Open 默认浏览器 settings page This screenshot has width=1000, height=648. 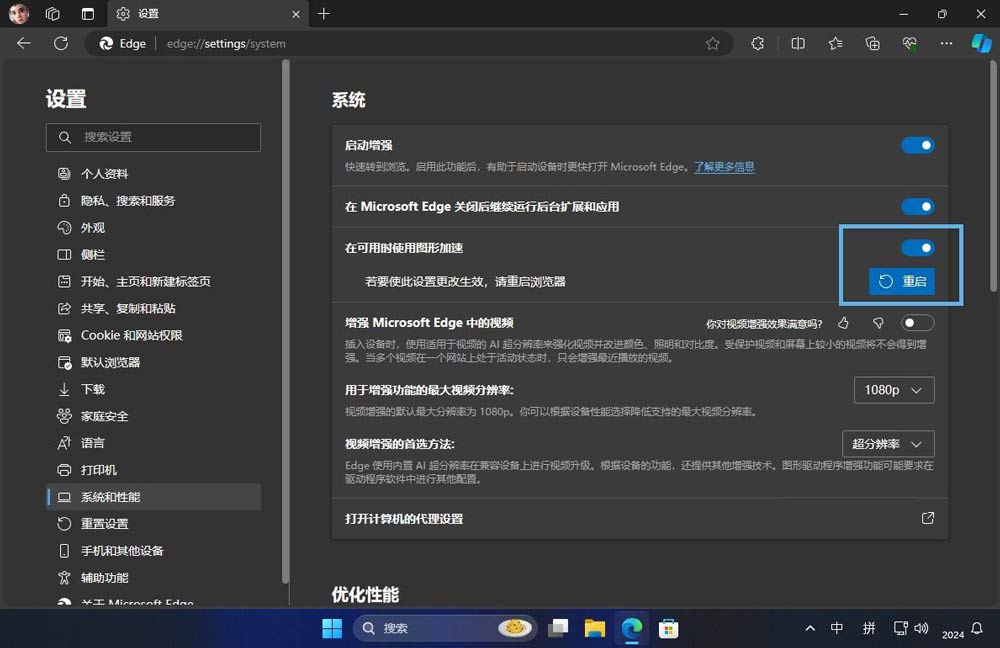pos(153,362)
